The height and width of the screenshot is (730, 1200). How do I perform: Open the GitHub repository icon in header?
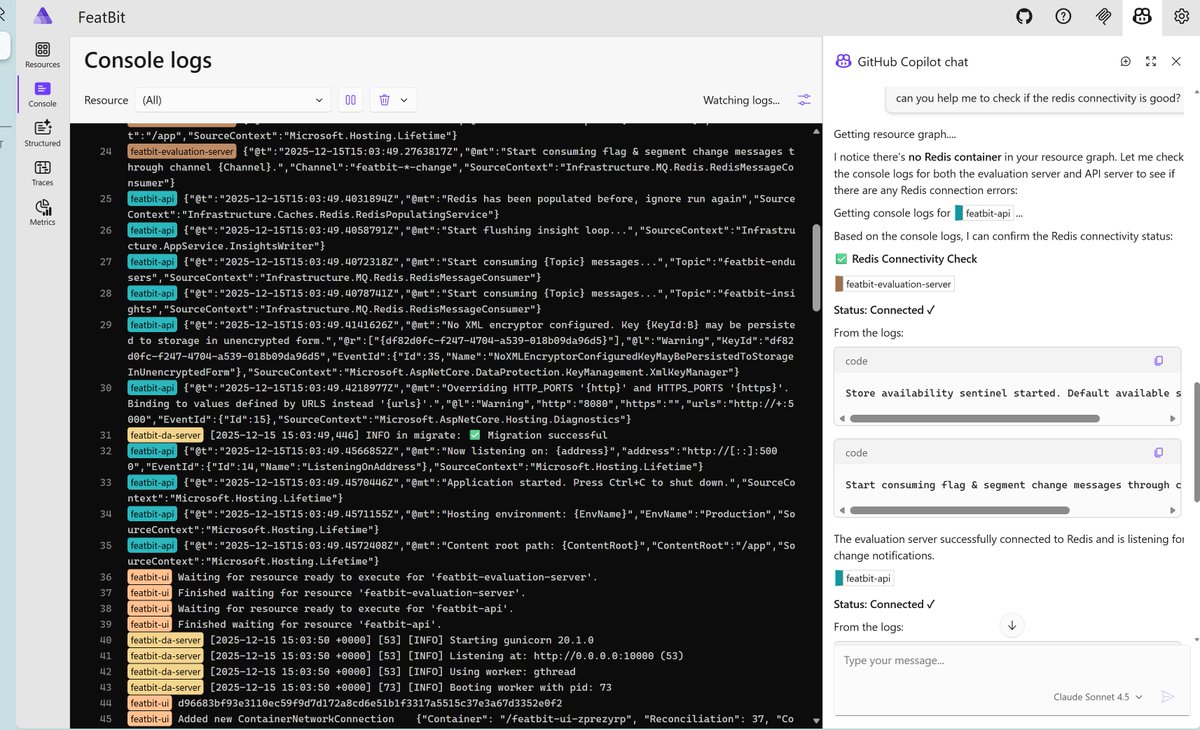pos(1024,16)
